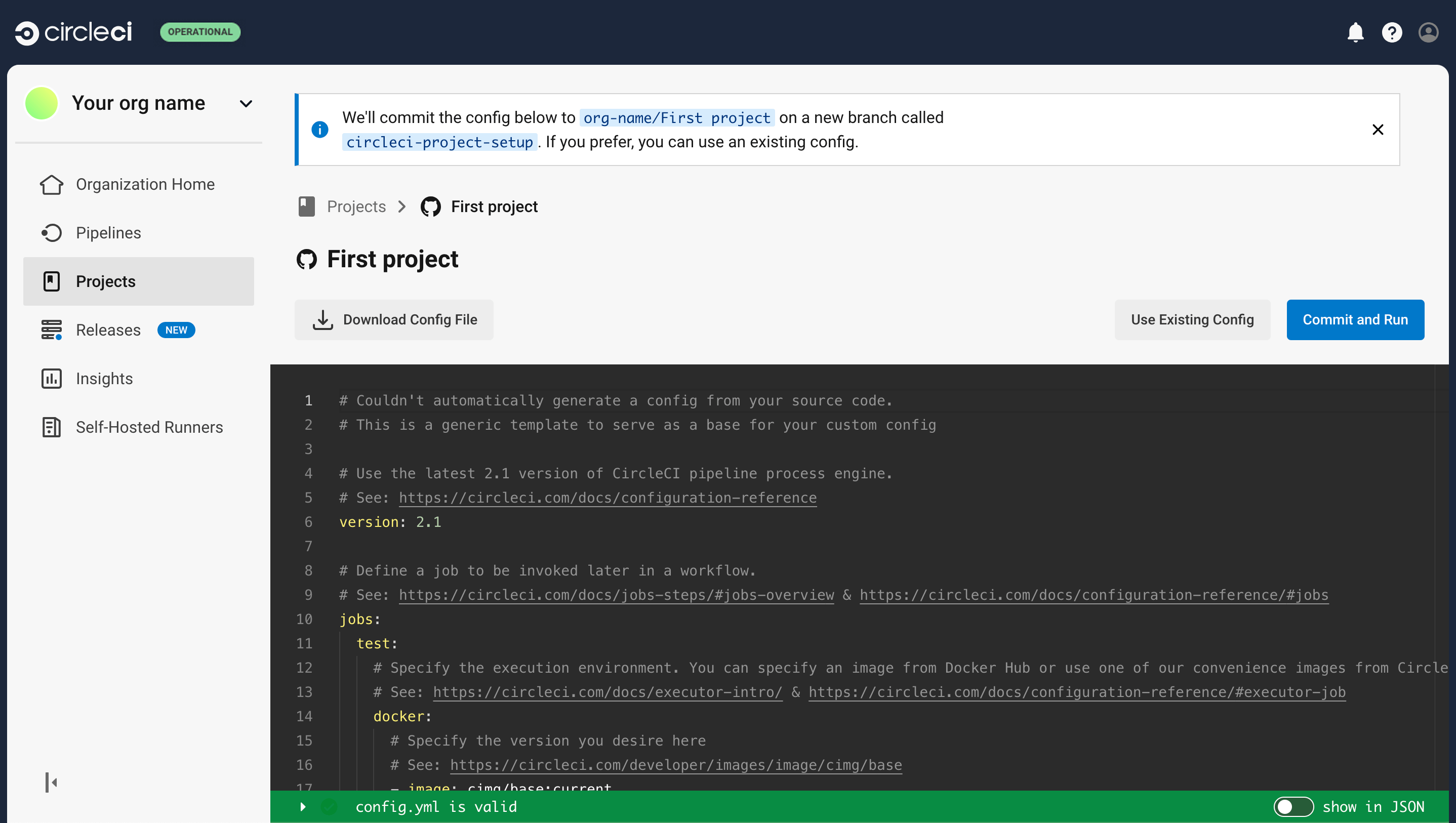This screenshot has width=1456, height=823.
Task: Select Projects in the sidebar
Action: tap(139, 281)
